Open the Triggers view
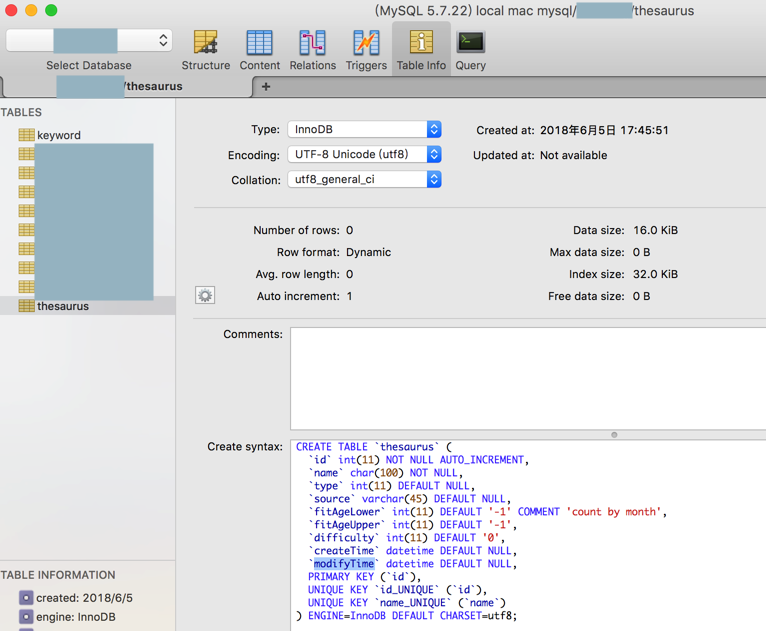The width and height of the screenshot is (766, 631). (366, 50)
